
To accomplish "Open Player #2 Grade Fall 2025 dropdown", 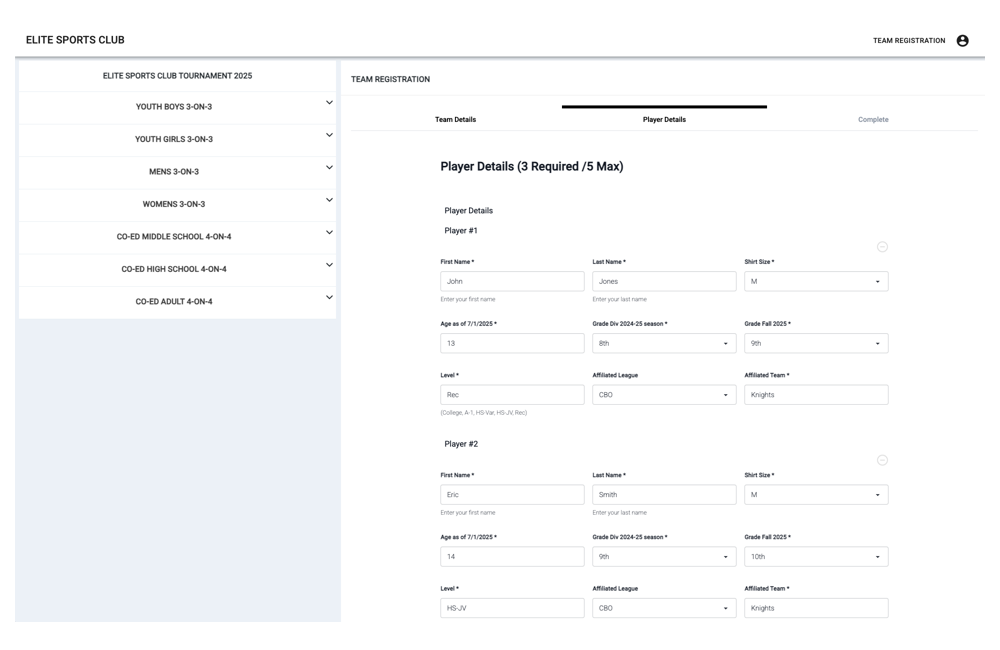I will tap(815, 557).
